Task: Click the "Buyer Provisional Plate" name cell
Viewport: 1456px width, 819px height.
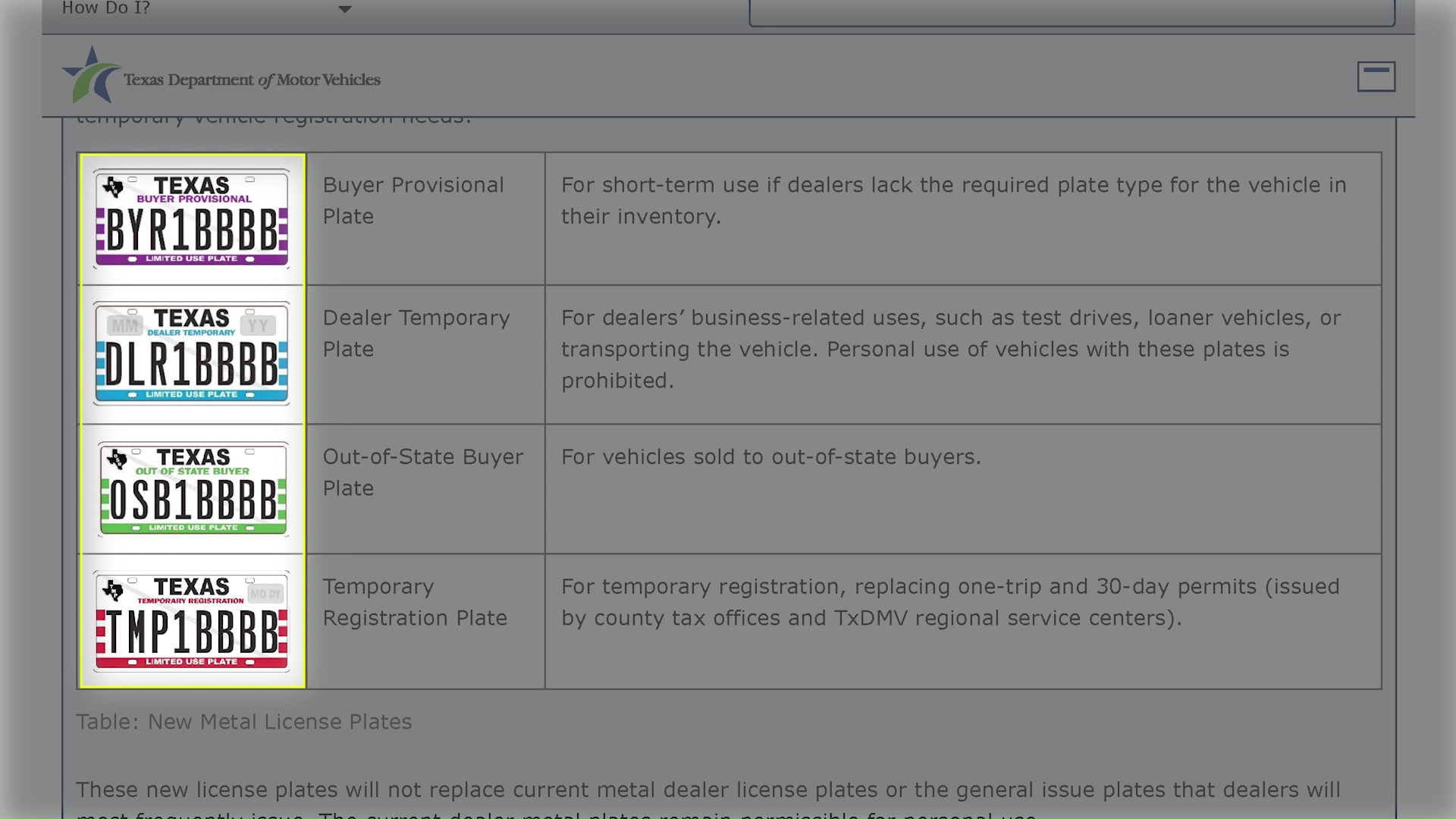Action: pyautogui.click(x=413, y=200)
